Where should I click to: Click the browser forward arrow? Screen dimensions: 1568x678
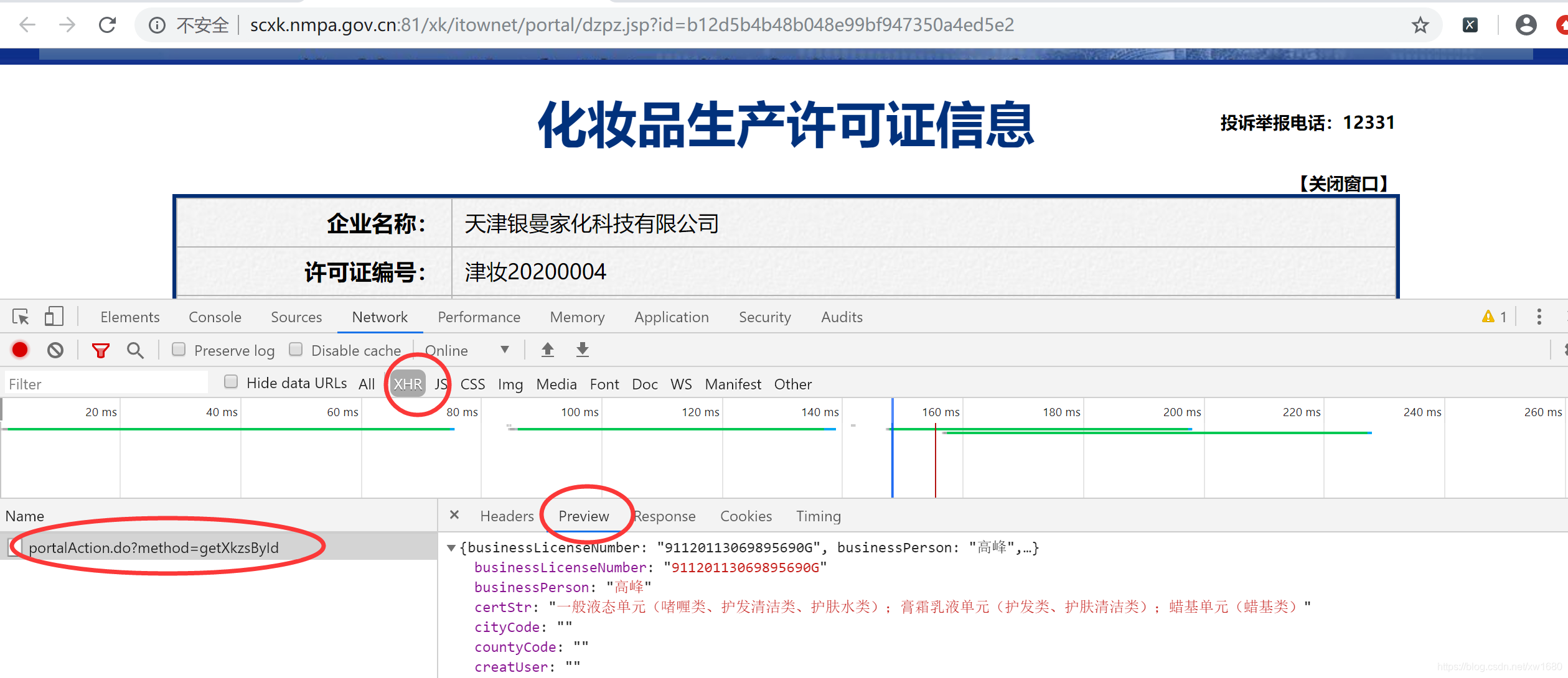point(67,25)
